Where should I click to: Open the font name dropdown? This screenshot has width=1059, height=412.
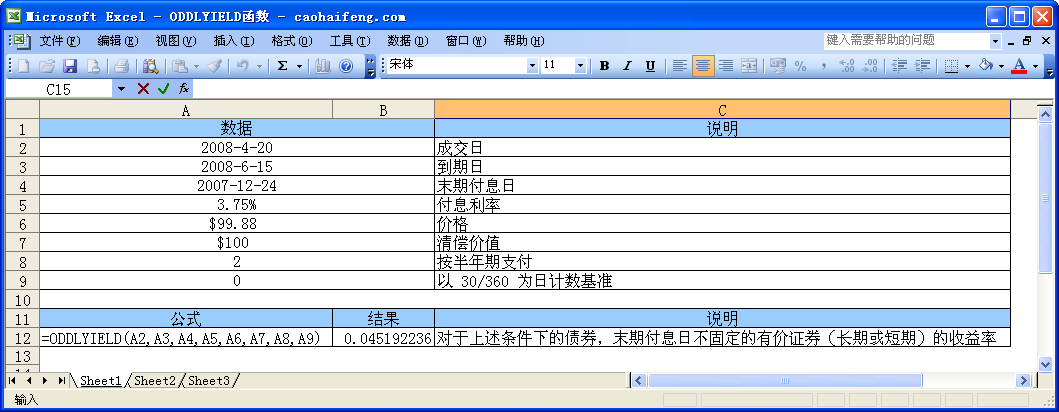click(x=533, y=66)
